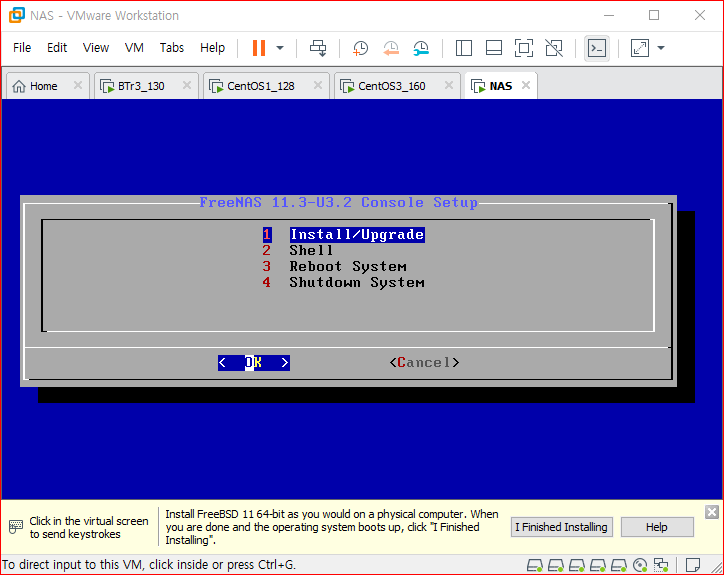The width and height of the screenshot is (724, 575).
Task: Click the I Finished Installing button
Action: 561,527
